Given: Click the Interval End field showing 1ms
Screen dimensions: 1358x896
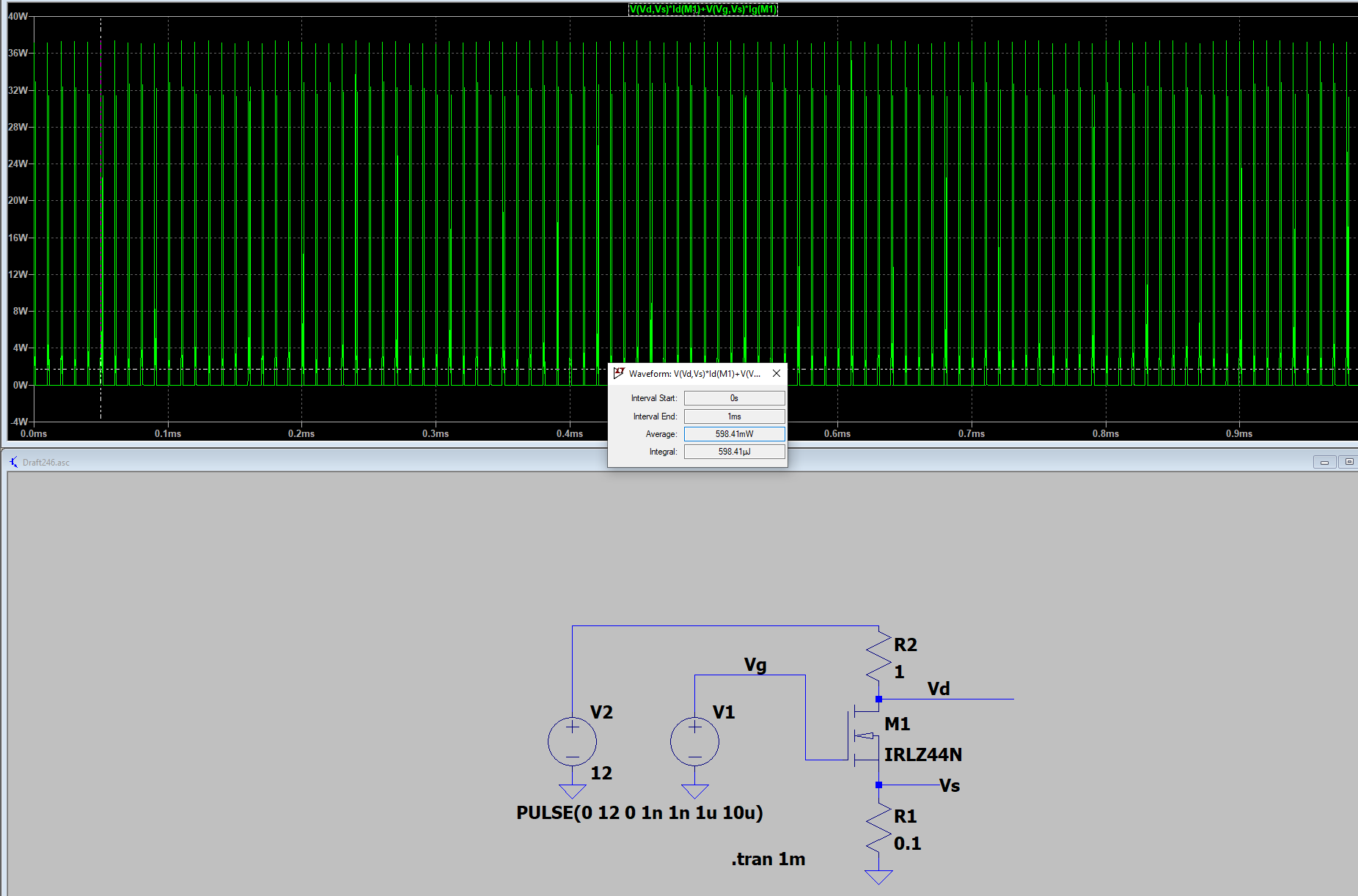Looking at the screenshot, I should coord(734,416).
